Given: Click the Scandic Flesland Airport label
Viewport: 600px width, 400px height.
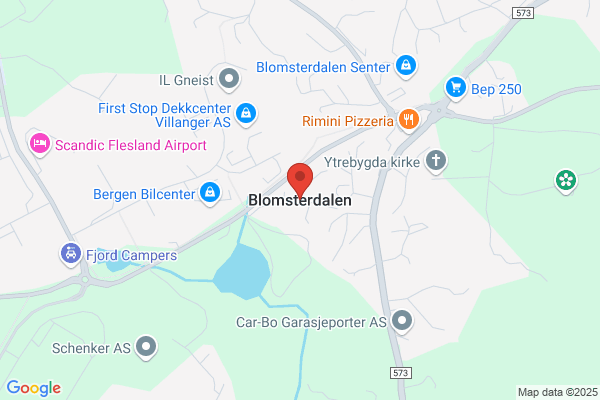Looking at the screenshot, I should click(131, 145).
